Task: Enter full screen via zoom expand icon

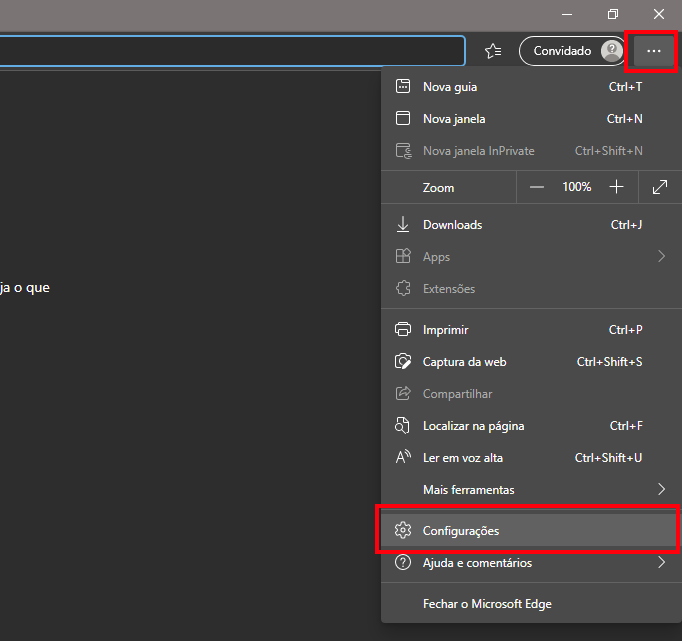Action: (659, 187)
